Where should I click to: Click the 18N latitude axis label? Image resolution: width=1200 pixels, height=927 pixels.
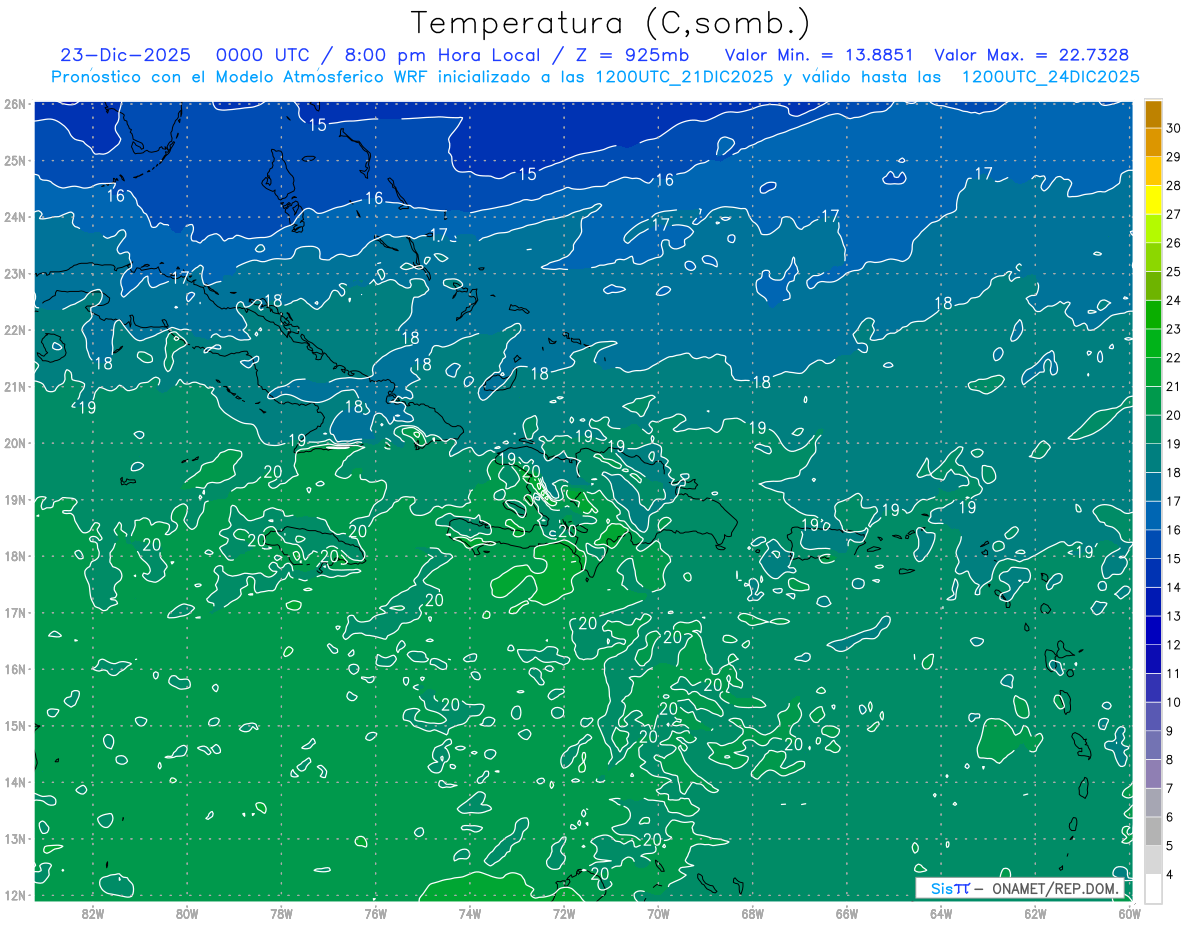pyautogui.click(x=14, y=556)
